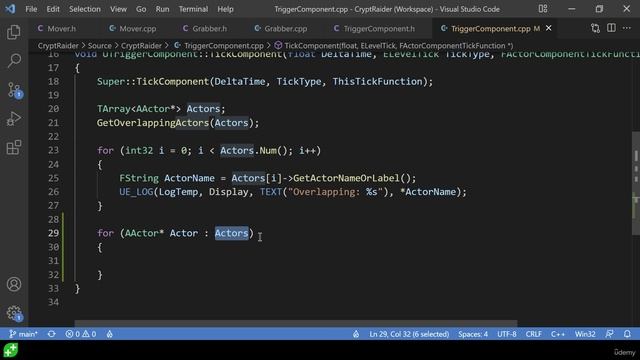Open notifications bell in status bar
Image resolution: width=640 pixels, height=360 pixels.
pyautogui.click(x=627, y=334)
